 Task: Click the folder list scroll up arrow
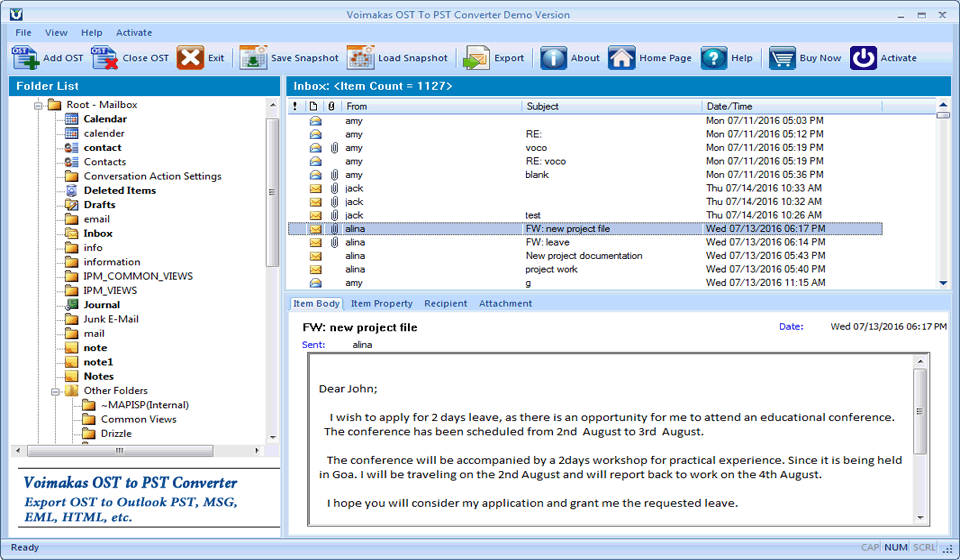pos(272,105)
